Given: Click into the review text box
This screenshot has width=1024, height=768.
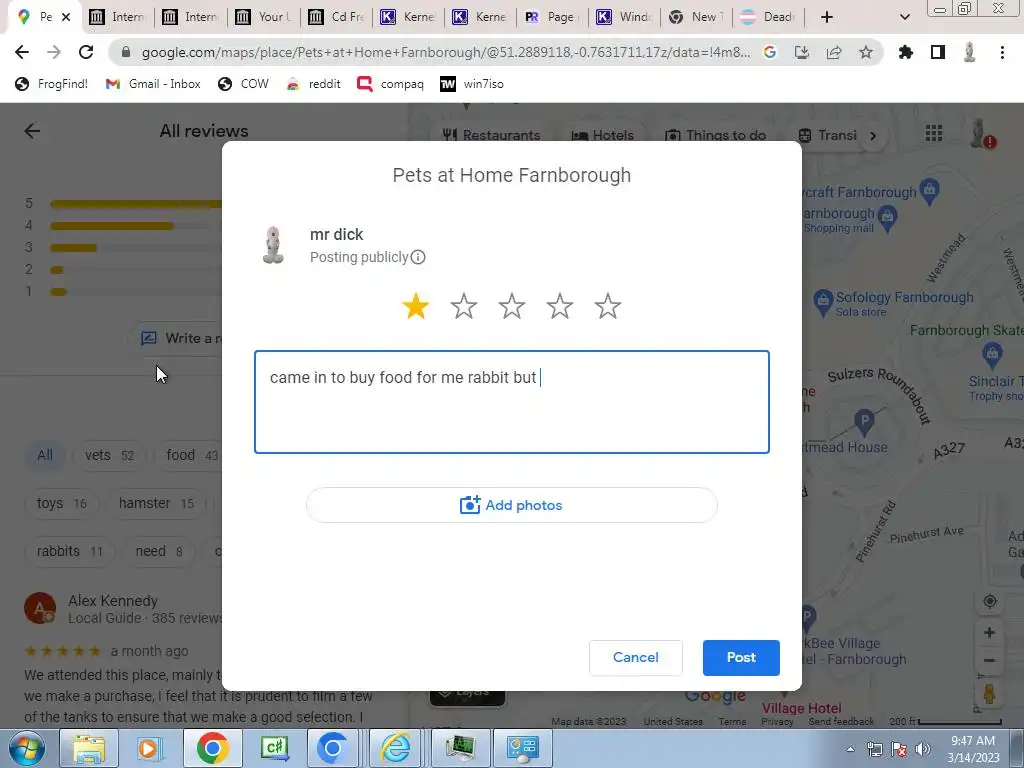Looking at the screenshot, I should (511, 402).
